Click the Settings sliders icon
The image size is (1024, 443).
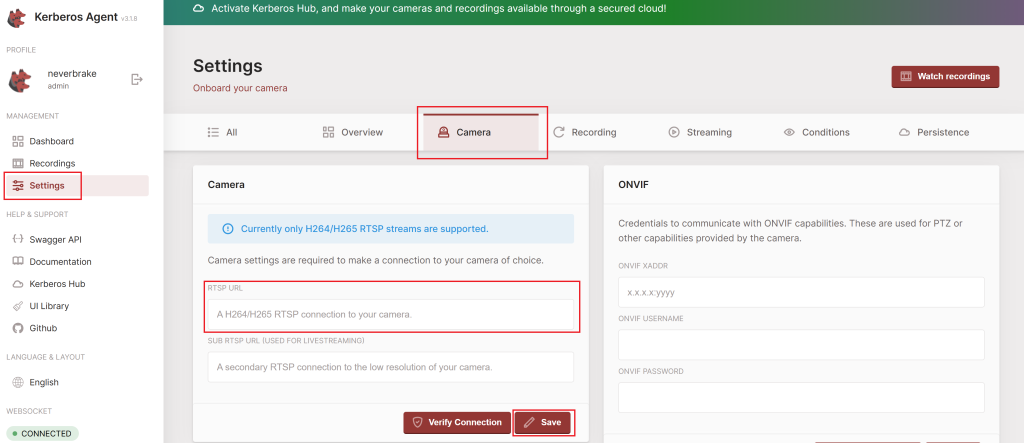pos(18,186)
